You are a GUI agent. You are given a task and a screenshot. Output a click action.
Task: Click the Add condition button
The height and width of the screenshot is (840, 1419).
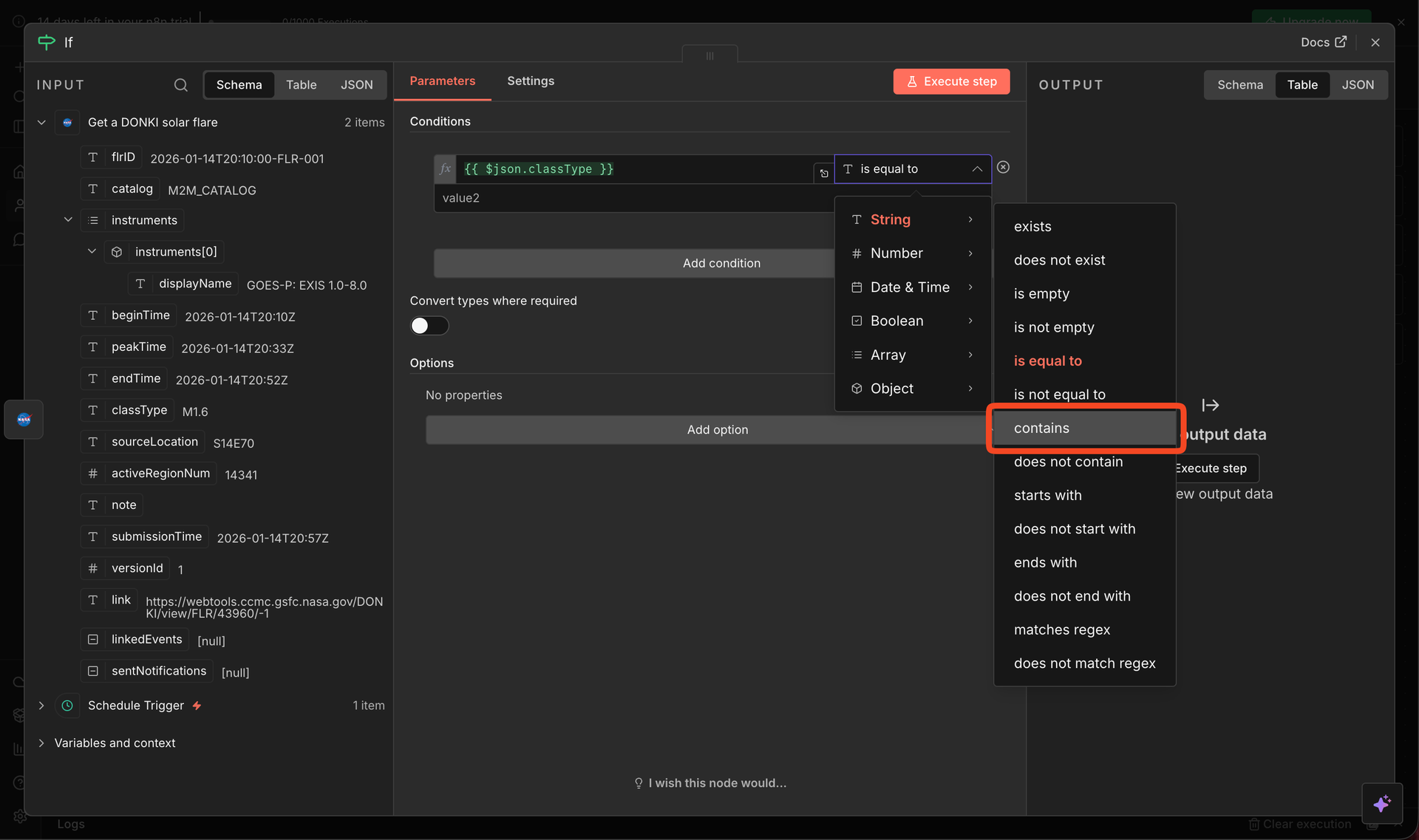721,264
